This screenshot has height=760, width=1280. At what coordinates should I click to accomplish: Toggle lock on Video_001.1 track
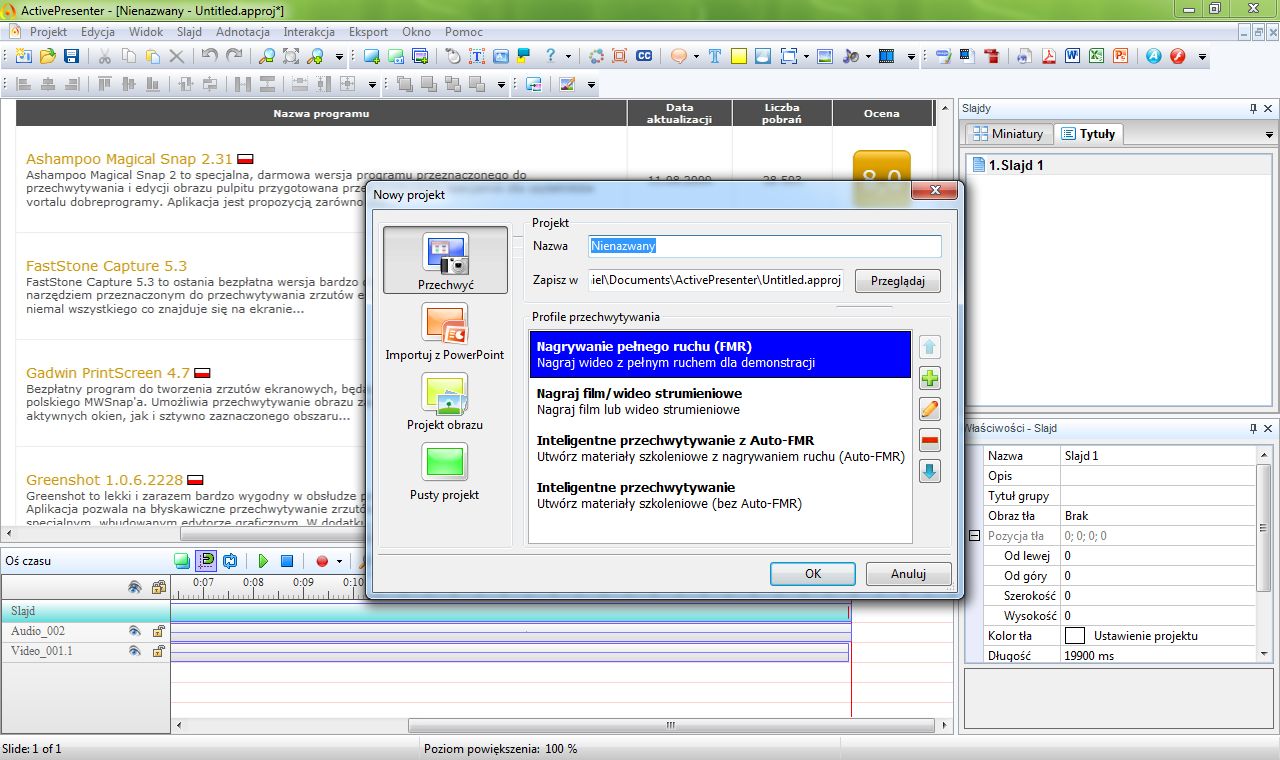[158, 651]
